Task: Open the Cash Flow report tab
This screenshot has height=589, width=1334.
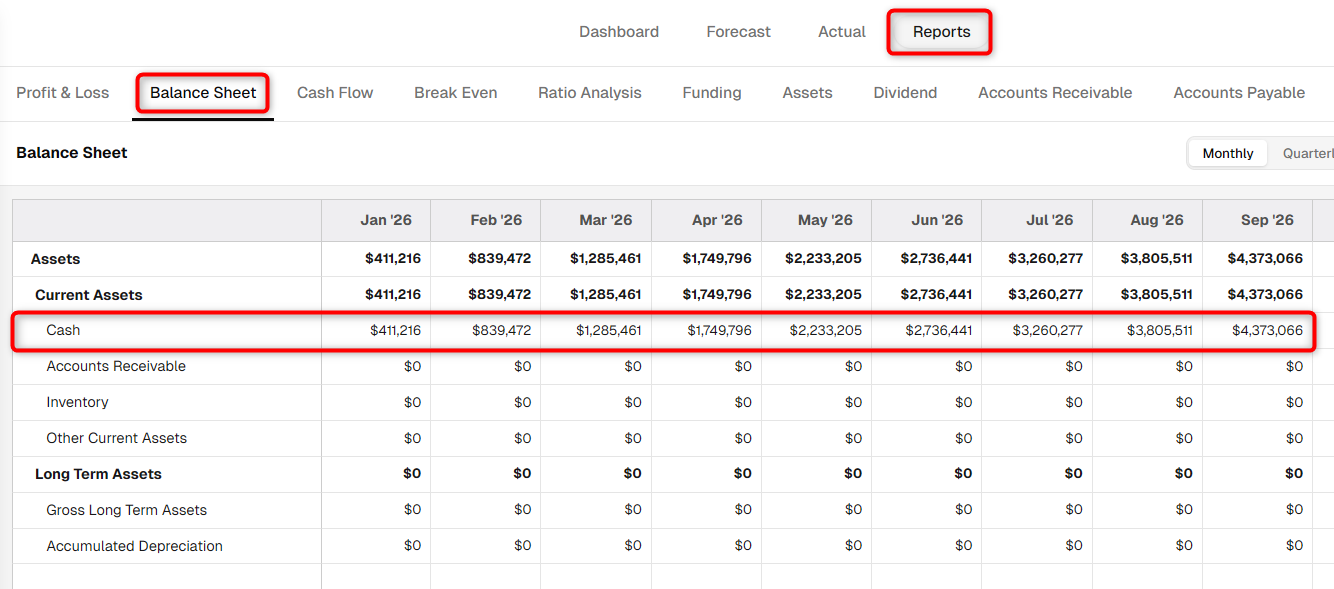Action: click(x=335, y=93)
